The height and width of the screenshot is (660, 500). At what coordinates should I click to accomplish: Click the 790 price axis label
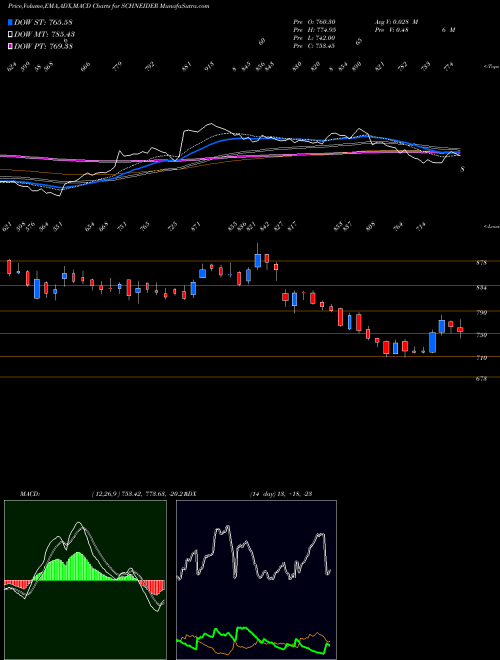[481, 313]
